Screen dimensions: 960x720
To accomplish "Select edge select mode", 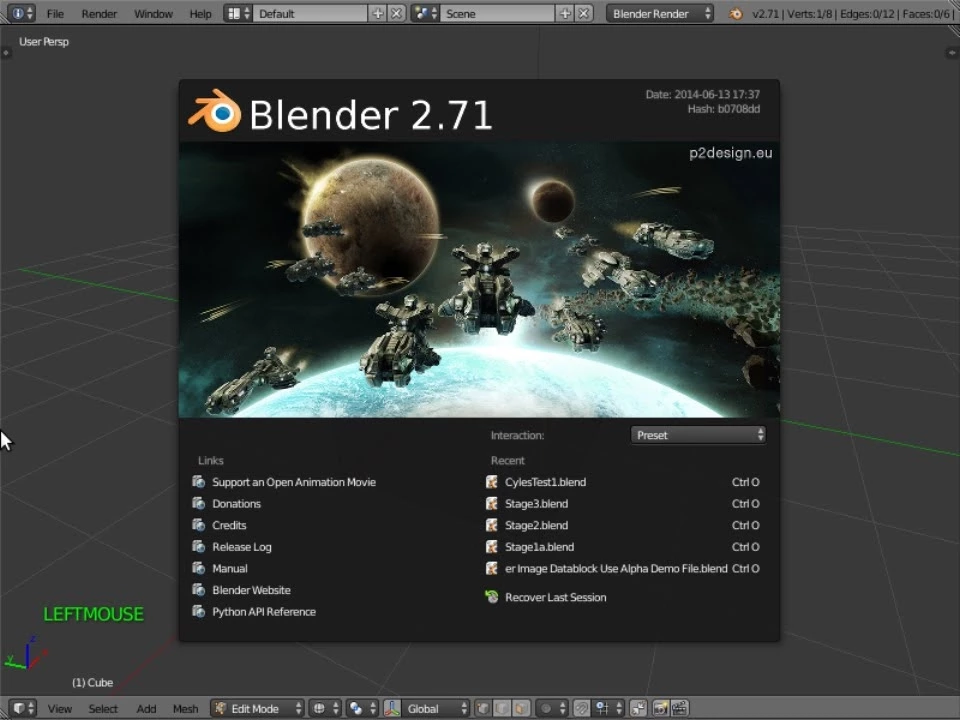I will [502, 708].
